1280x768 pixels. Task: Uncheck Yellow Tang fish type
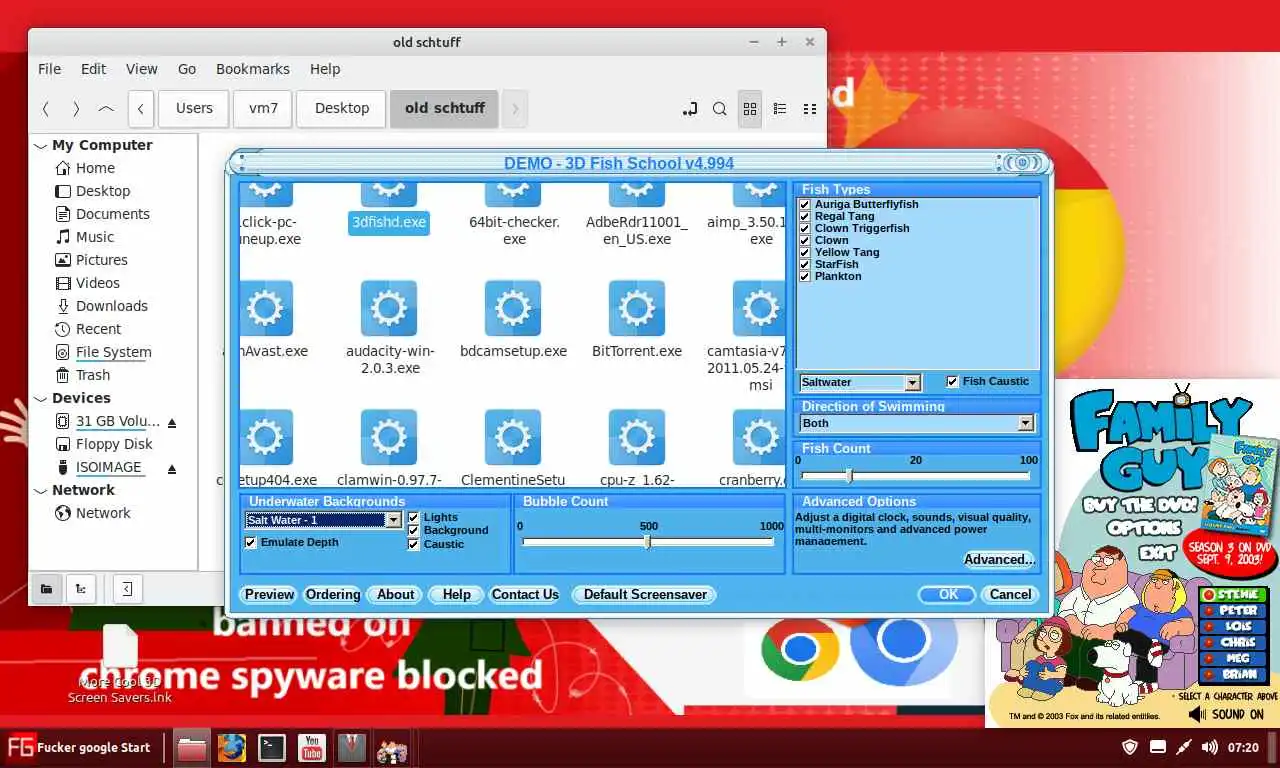(x=805, y=252)
